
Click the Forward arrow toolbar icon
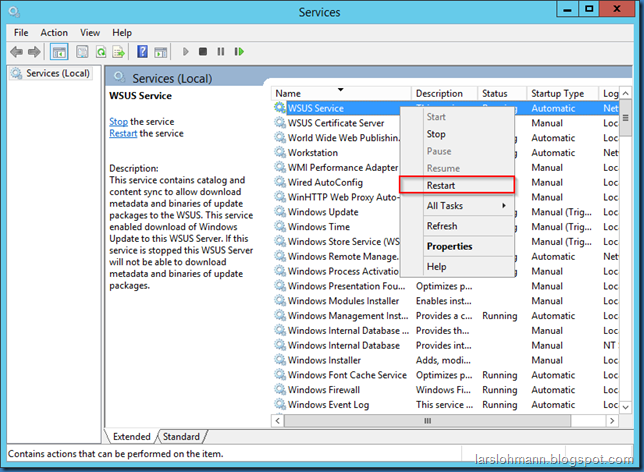[x=34, y=52]
